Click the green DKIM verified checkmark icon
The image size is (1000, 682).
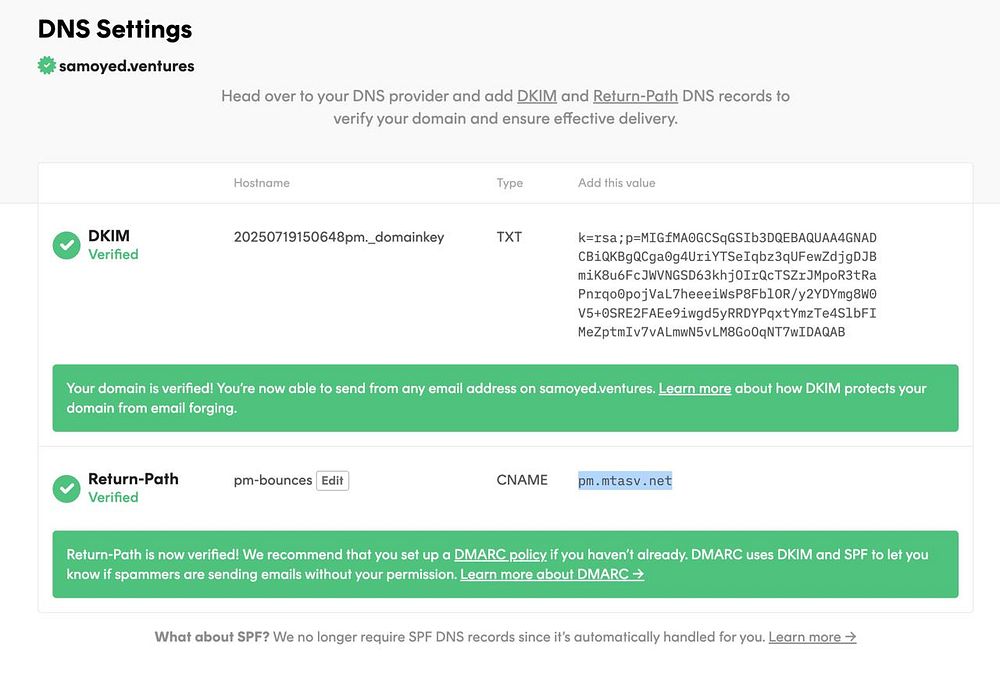click(67, 245)
